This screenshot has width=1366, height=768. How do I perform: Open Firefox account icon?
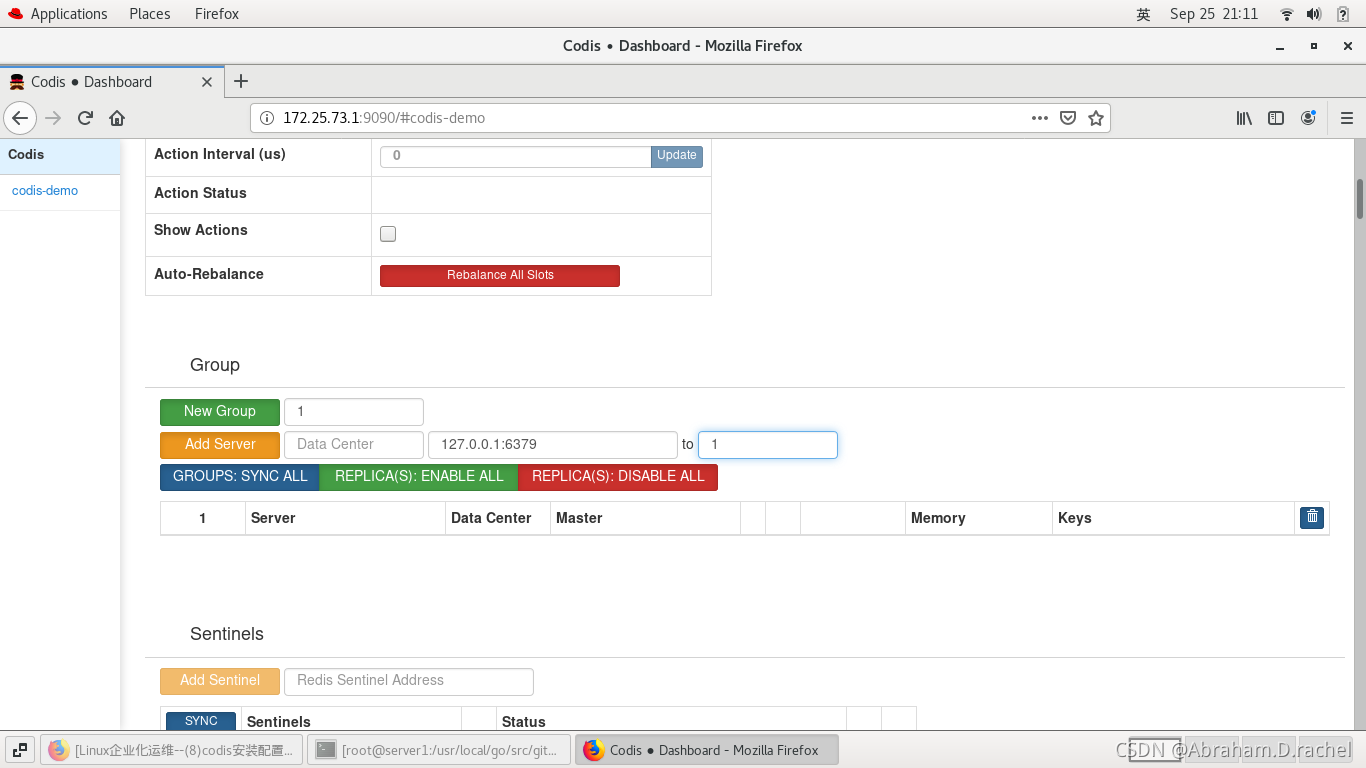1308,118
